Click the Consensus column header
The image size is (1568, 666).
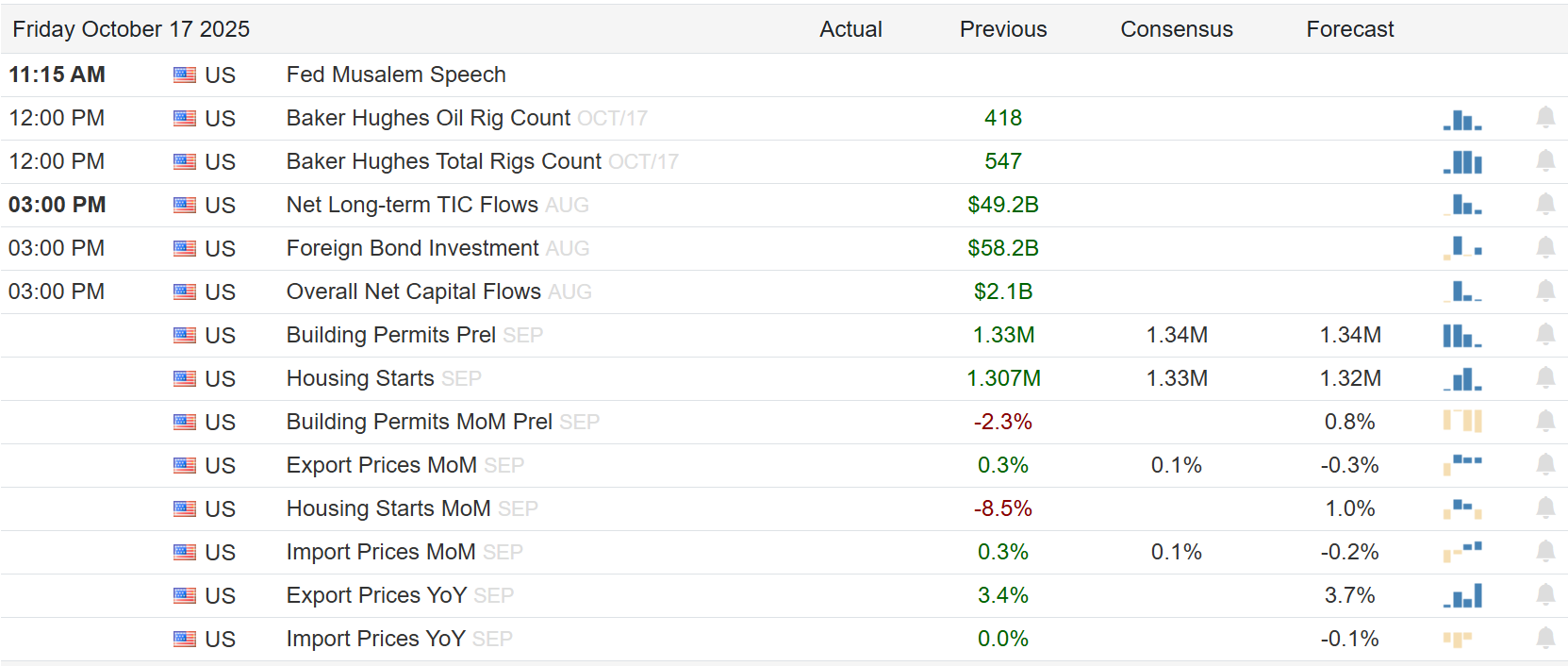click(x=1176, y=29)
